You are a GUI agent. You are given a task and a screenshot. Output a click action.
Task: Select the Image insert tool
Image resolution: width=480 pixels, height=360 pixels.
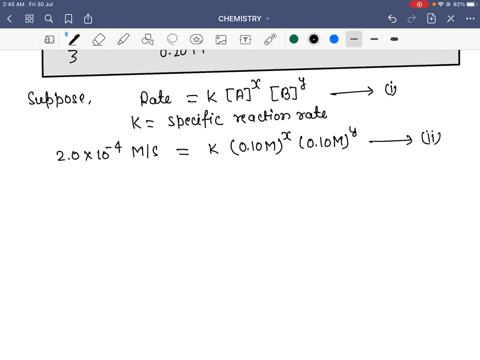tap(221, 40)
